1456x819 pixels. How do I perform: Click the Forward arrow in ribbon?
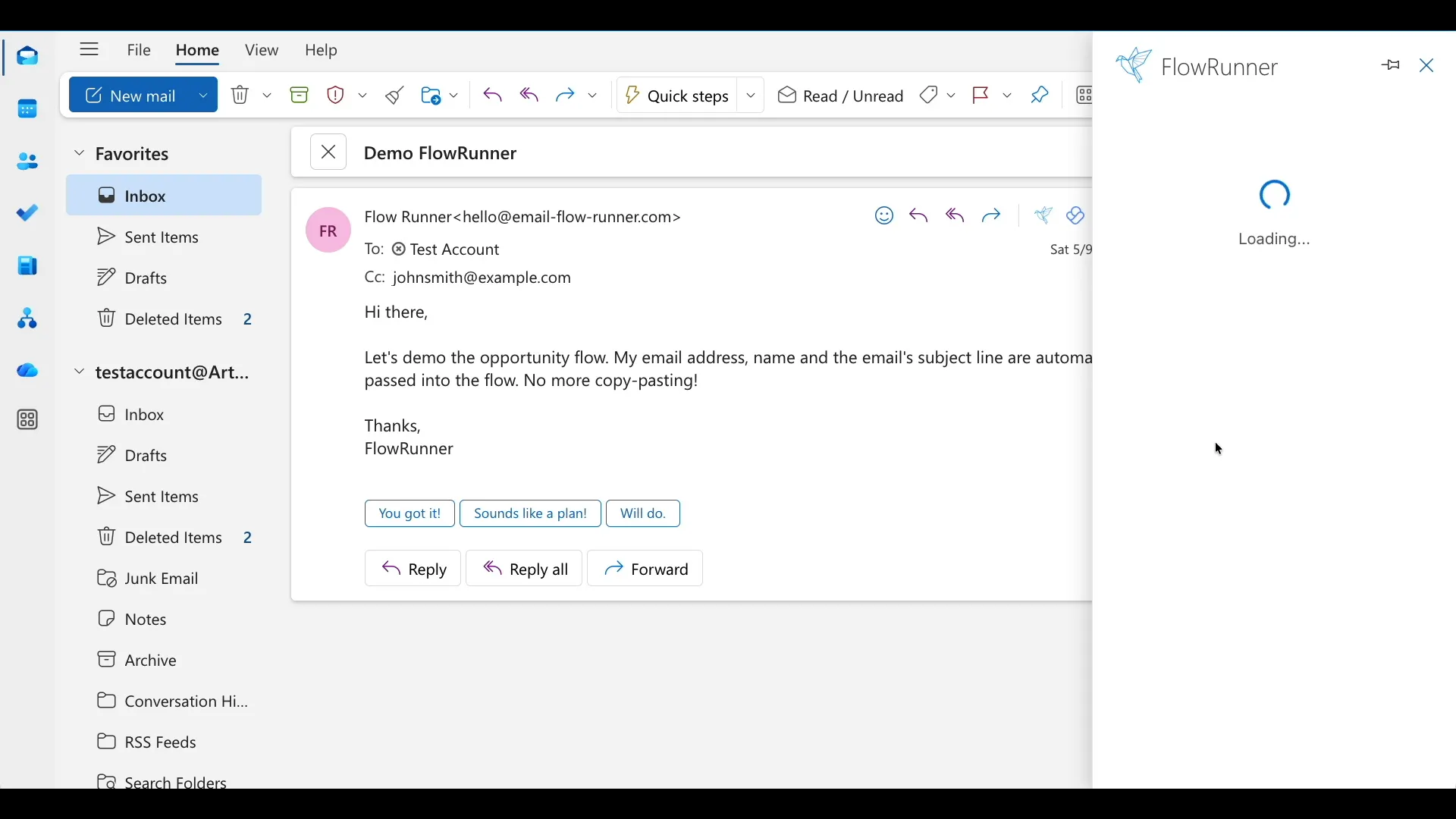point(566,96)
